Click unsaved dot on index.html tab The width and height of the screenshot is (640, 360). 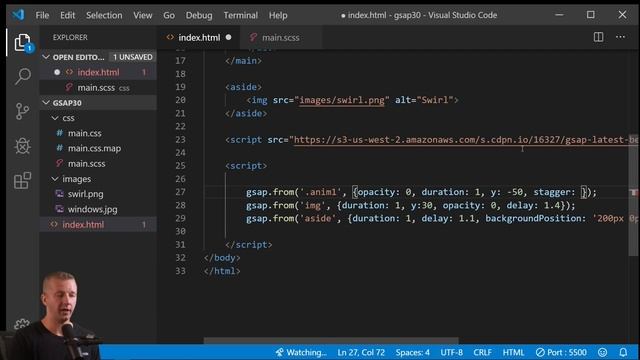click(x=229, y=38)
